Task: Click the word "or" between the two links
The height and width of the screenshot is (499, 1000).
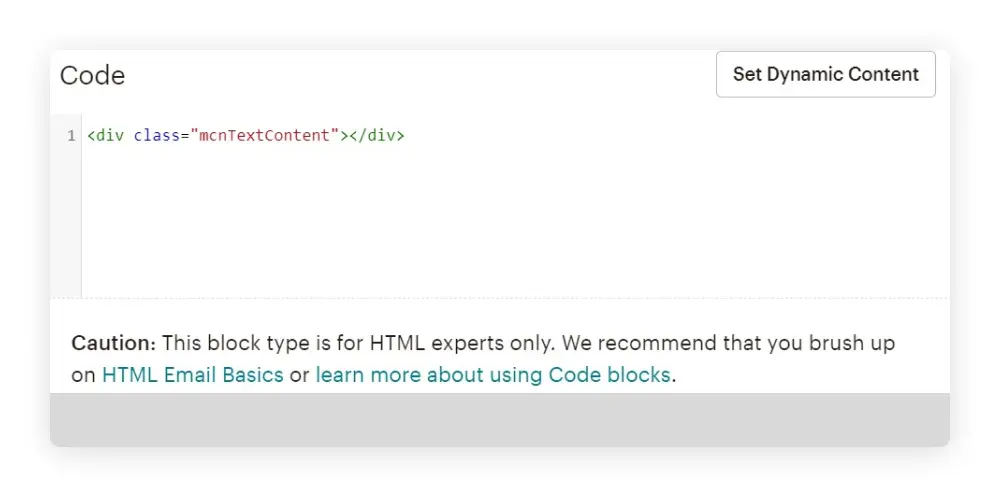Action: point(299,375)
